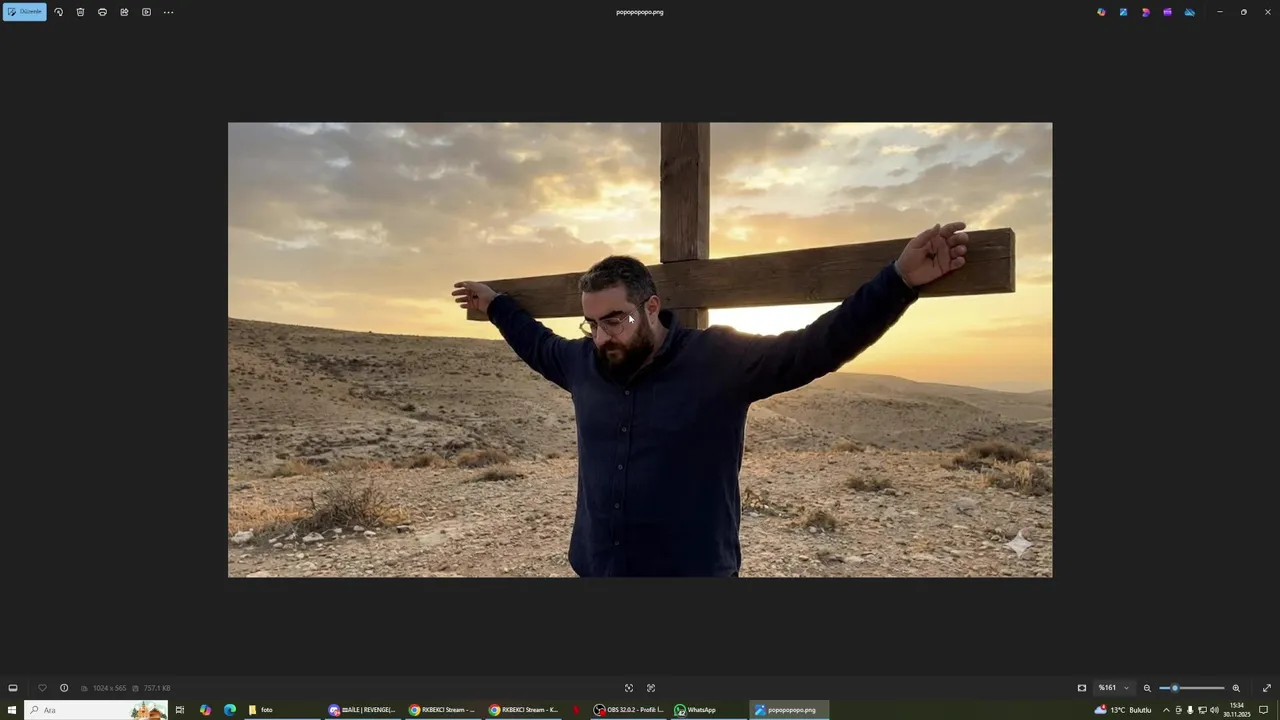
Task: Click the colorful Designer icon at top right
Action: [1101, 12]
